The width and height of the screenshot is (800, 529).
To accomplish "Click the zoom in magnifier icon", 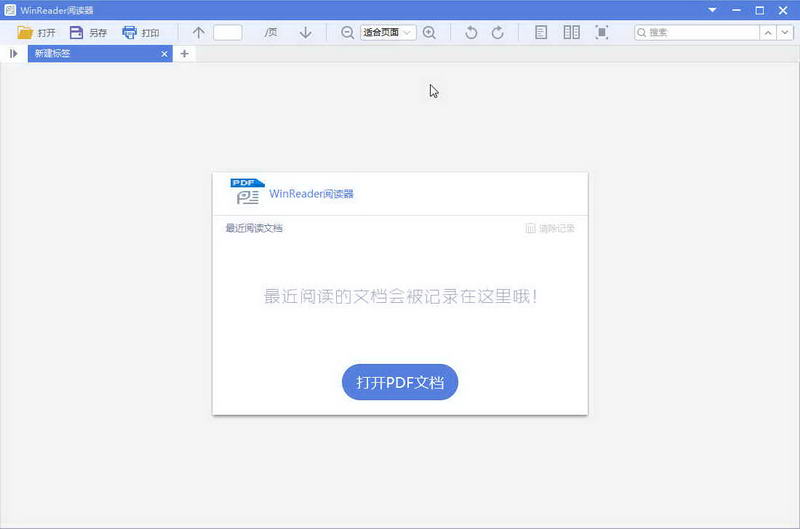I will (429, 32).
